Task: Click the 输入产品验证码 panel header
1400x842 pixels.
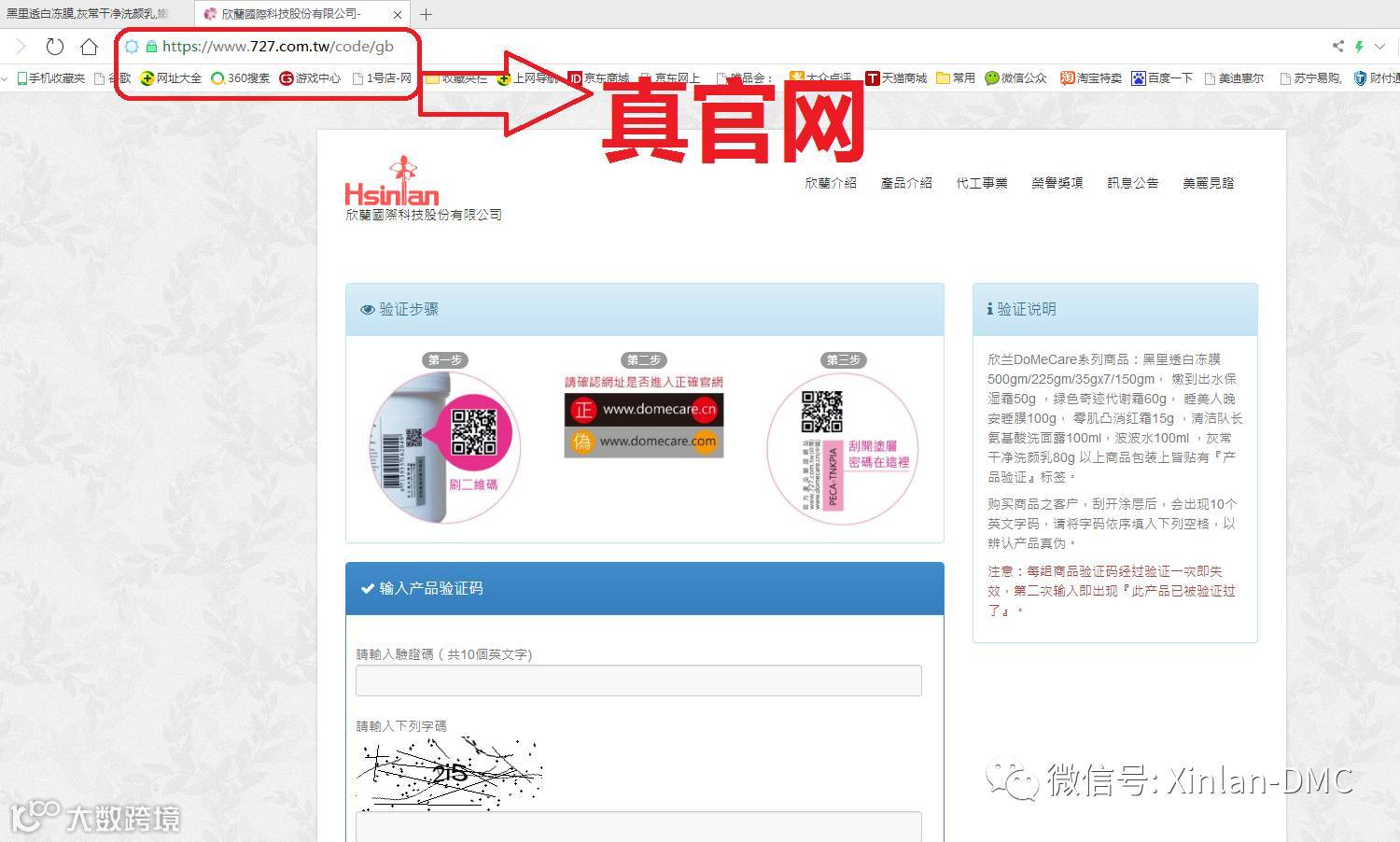Action: pos(645,589)
